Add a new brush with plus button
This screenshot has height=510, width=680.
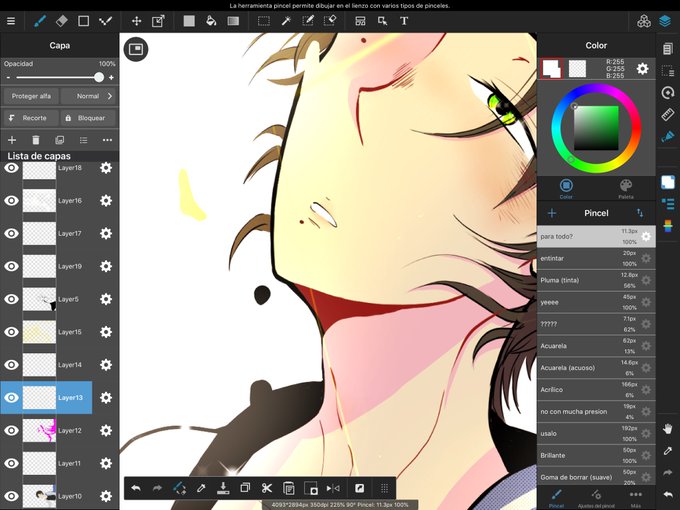pos(552,213)
